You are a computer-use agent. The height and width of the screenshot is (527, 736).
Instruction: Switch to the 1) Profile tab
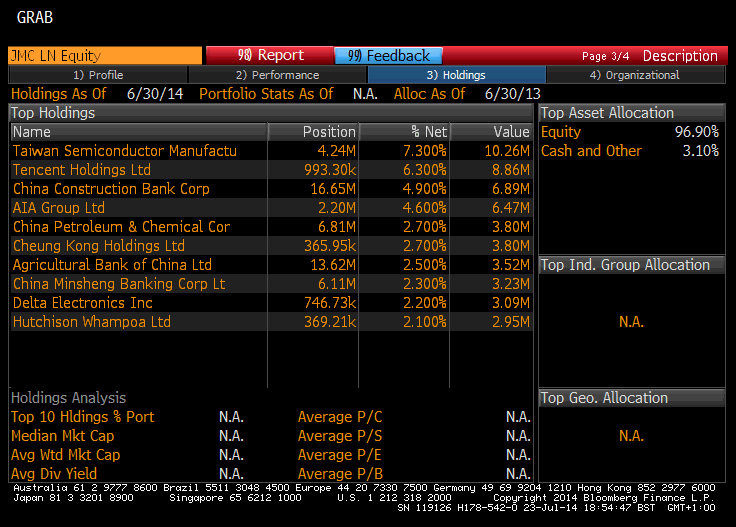point(98,75)
